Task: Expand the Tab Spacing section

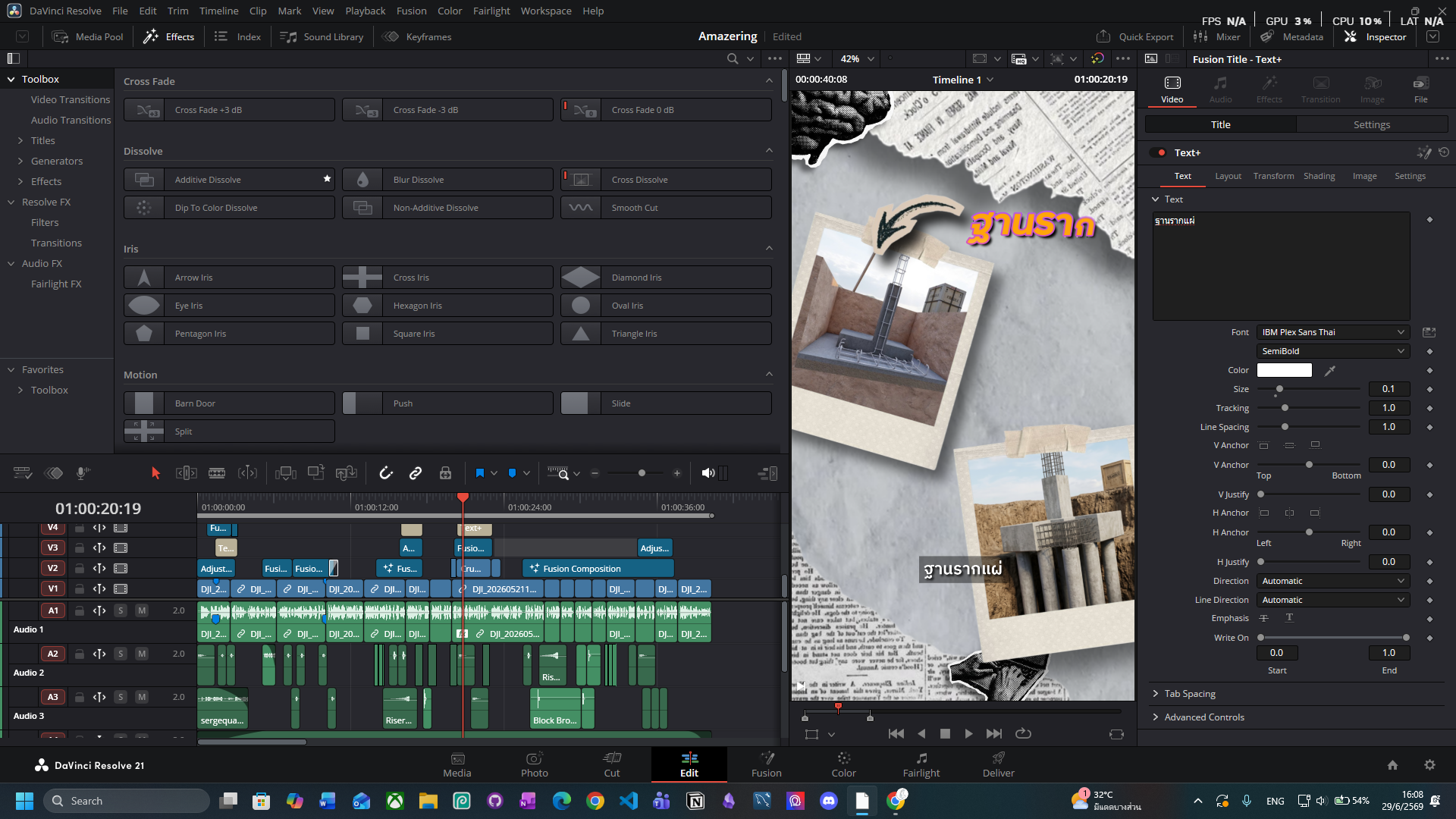Action: pyautogui.click(x=1189, y=694)
